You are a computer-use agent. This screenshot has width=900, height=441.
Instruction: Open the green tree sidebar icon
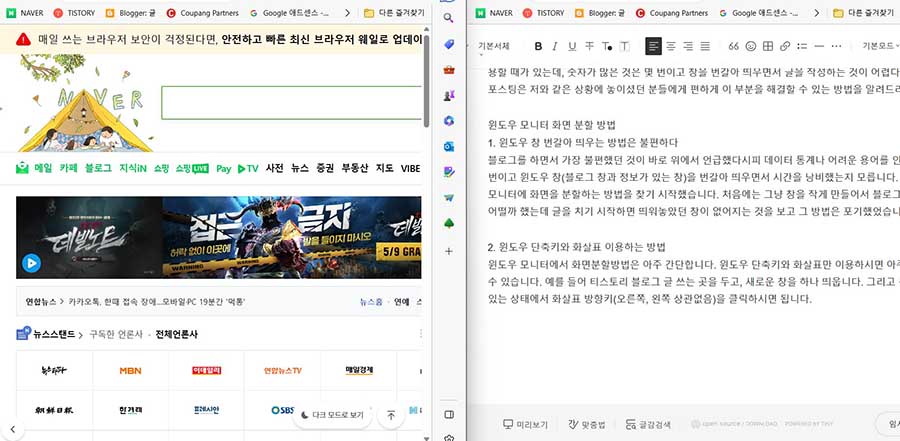(x=449, y=223)
